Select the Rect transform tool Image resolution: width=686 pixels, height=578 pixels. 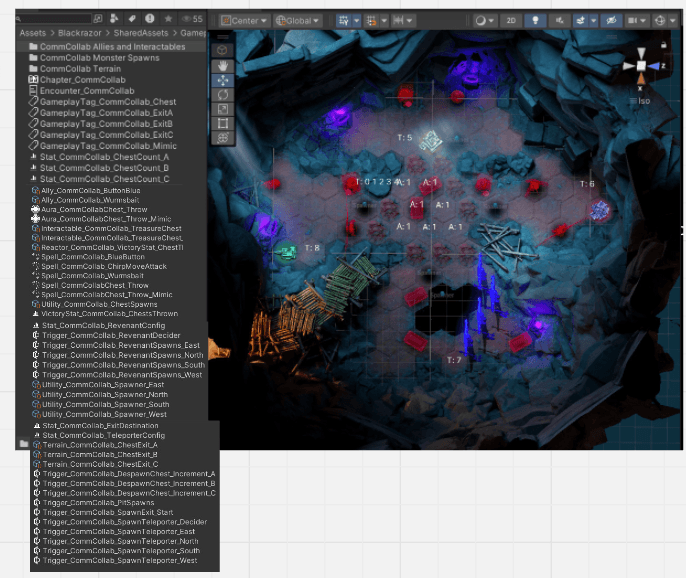223,123
